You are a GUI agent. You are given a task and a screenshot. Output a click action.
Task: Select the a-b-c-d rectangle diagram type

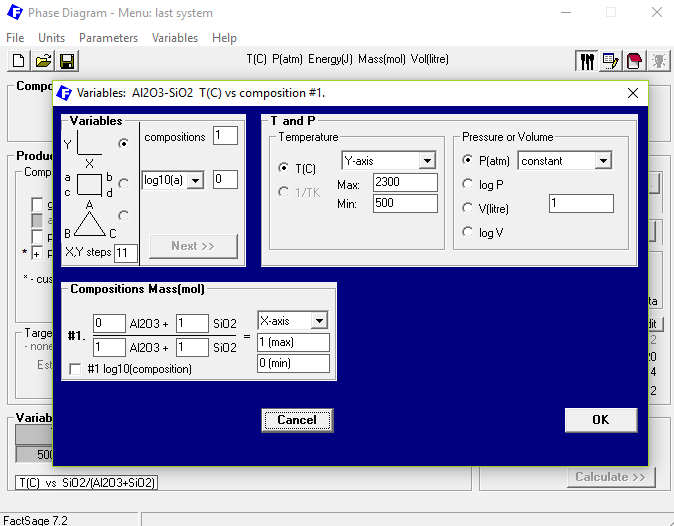123,184
